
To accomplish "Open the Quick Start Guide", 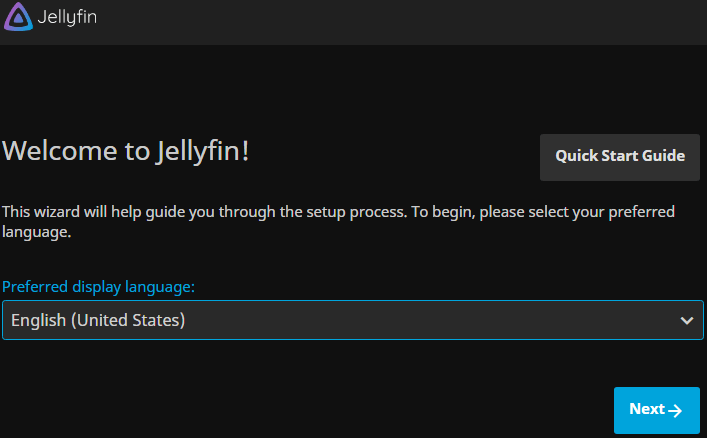I will 620,156.
